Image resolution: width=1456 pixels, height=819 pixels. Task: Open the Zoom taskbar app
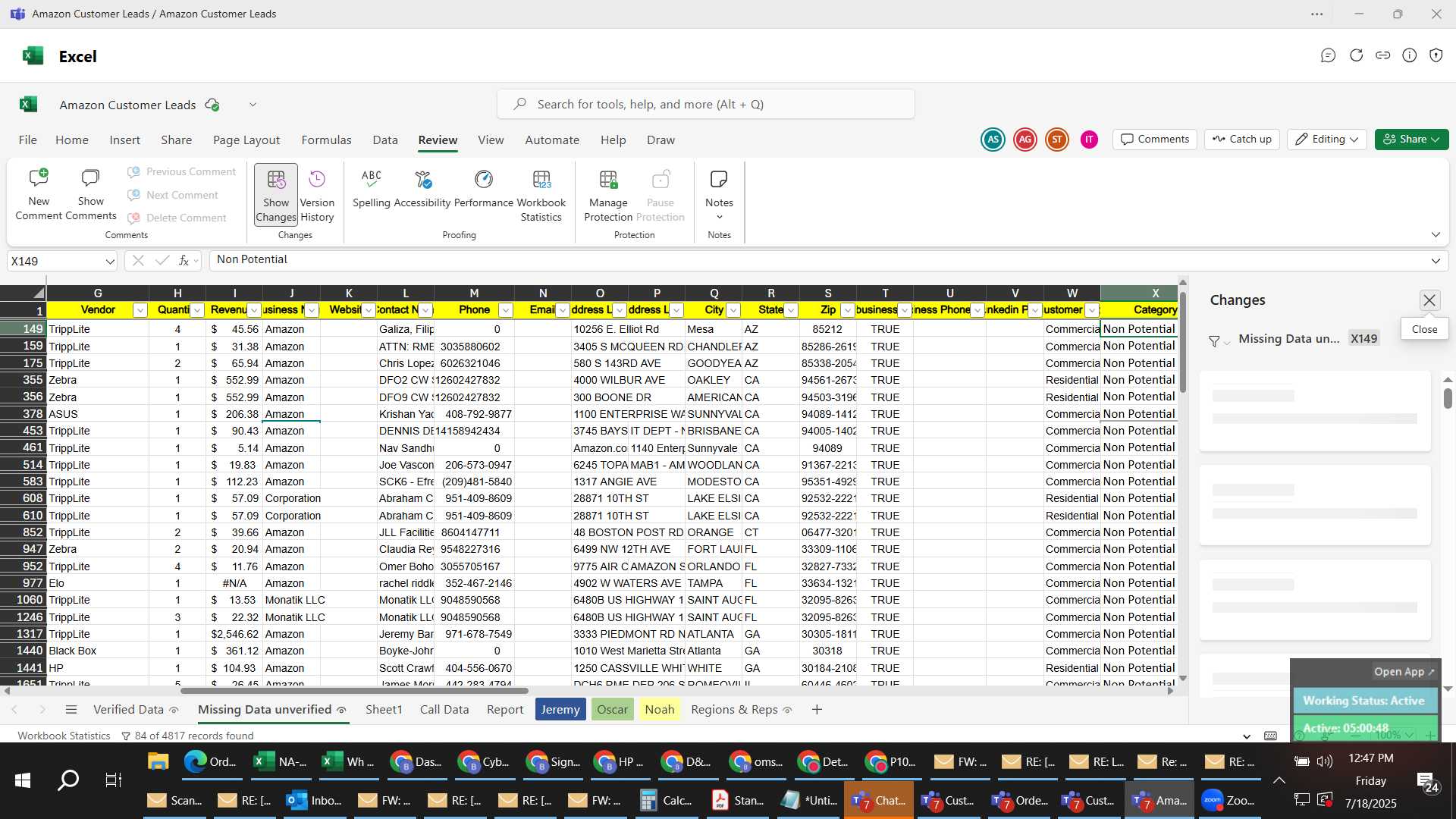[1228, 801]
